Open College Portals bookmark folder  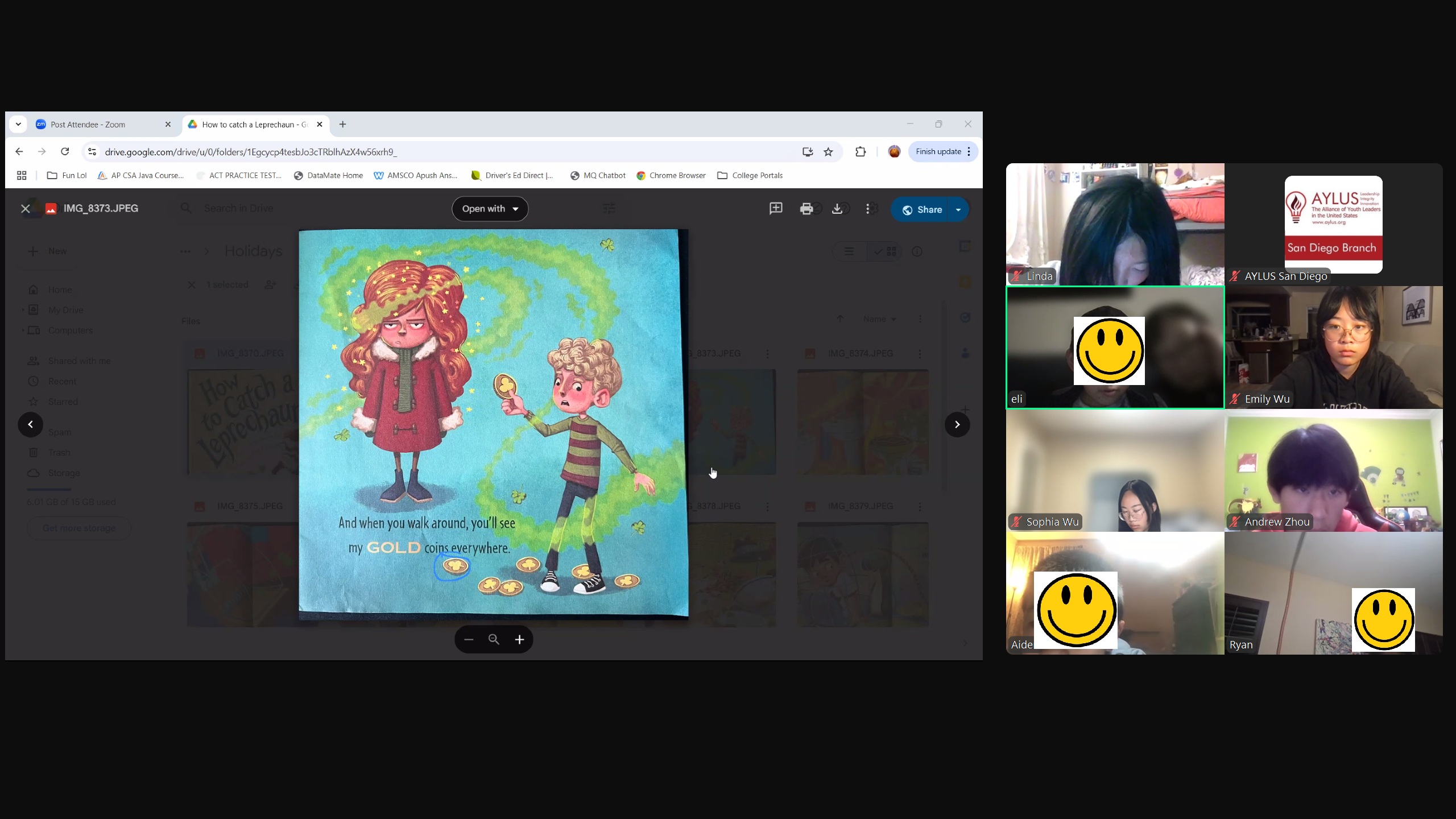click(750, 176)
